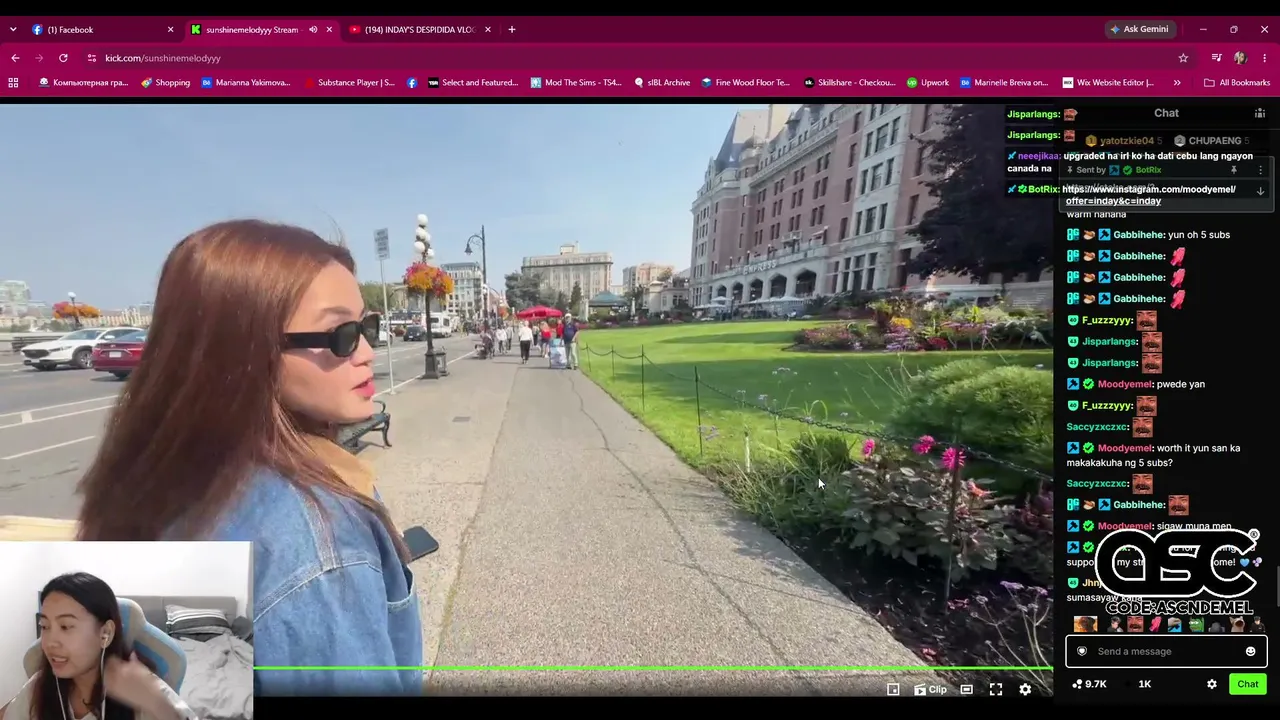Open the Mod The Sims bookmark
Image resolution: width=1280 pixels, height=720 pixels.
coord(575,82)
